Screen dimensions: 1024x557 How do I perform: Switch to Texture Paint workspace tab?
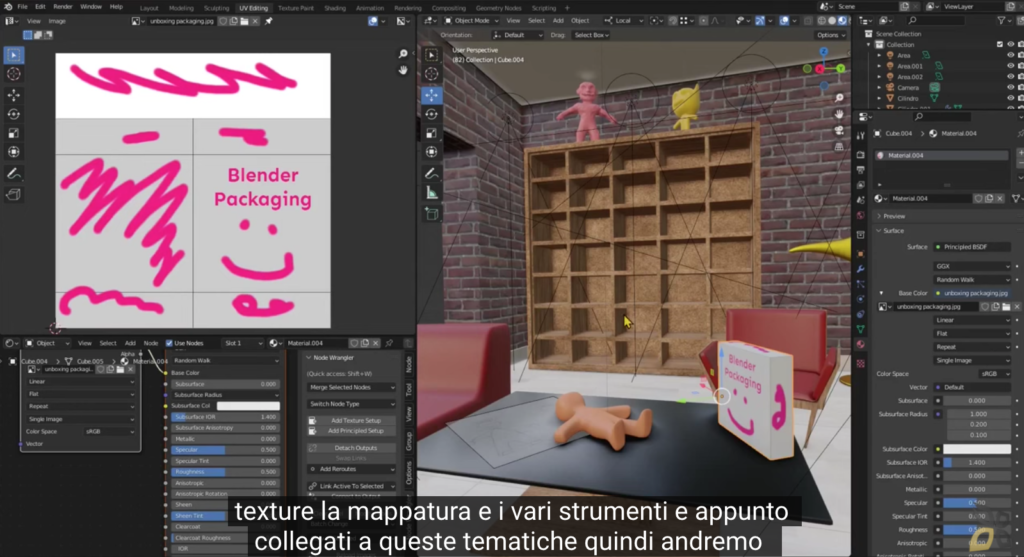296,8
